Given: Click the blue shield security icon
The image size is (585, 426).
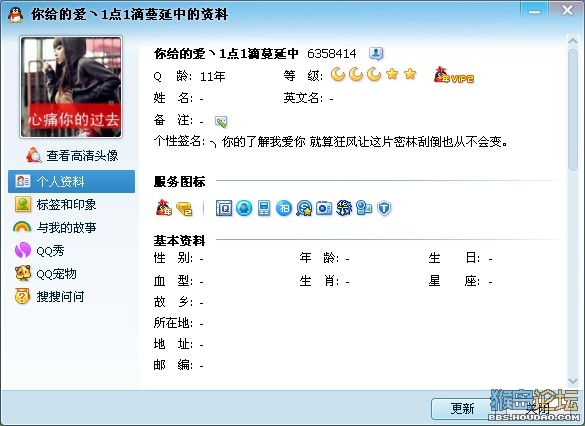Looking at the screenshot, I should 384,208.
